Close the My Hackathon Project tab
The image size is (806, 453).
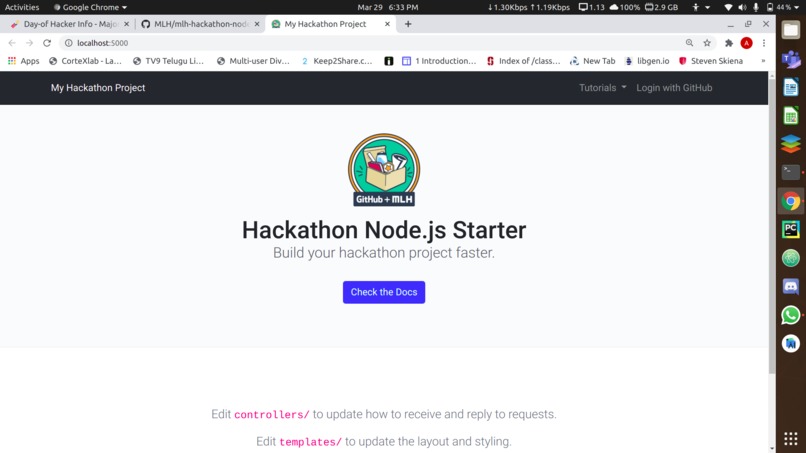coord(387,24)
